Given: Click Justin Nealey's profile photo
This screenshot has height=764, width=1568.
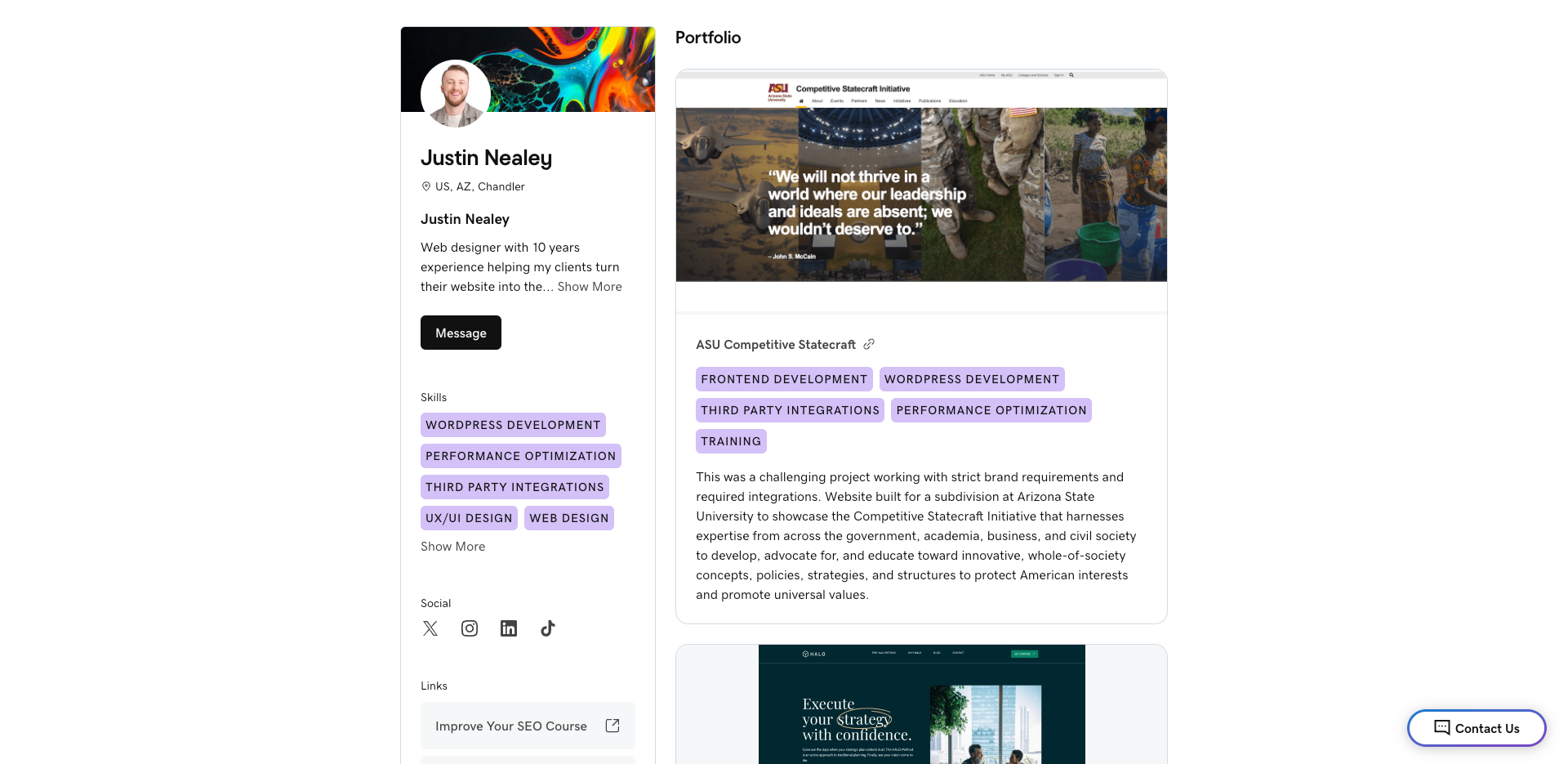Looking at the screenshot, I should tap(455, 94).
